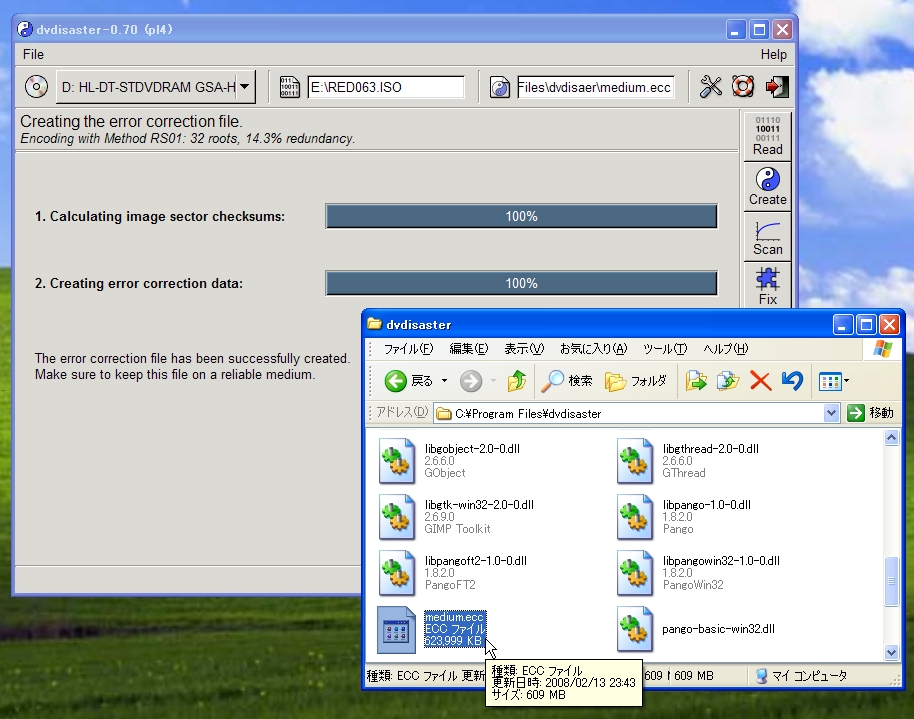Open the Help menu in dvdisaster

(x=774, y=54)
